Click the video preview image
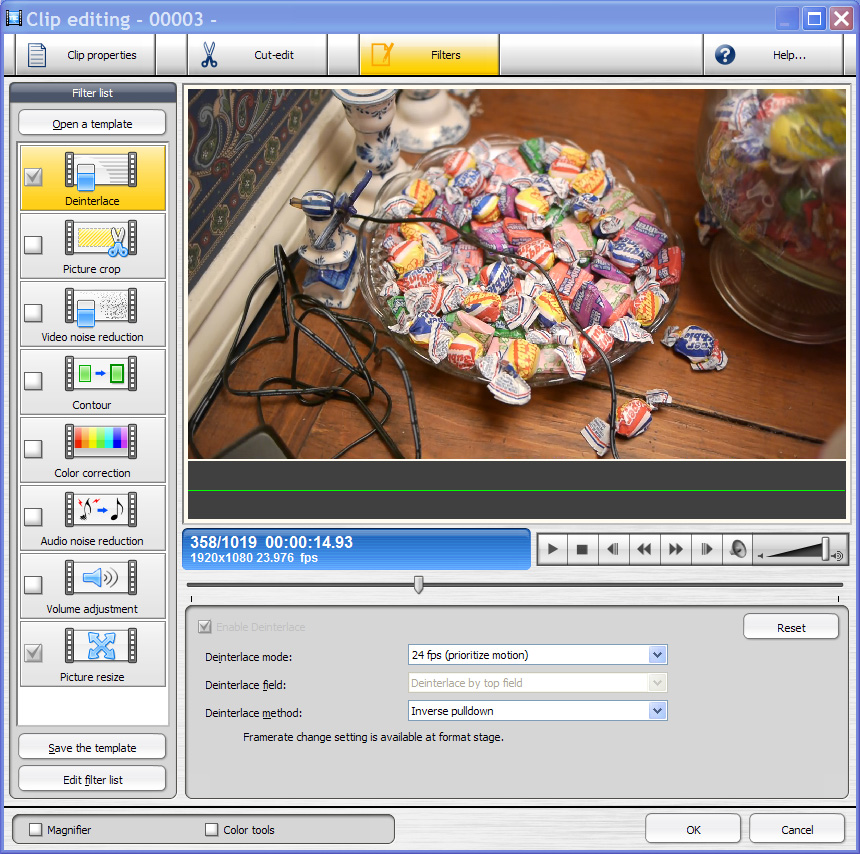Screen dimensions: 860x854 click(517, 274)
